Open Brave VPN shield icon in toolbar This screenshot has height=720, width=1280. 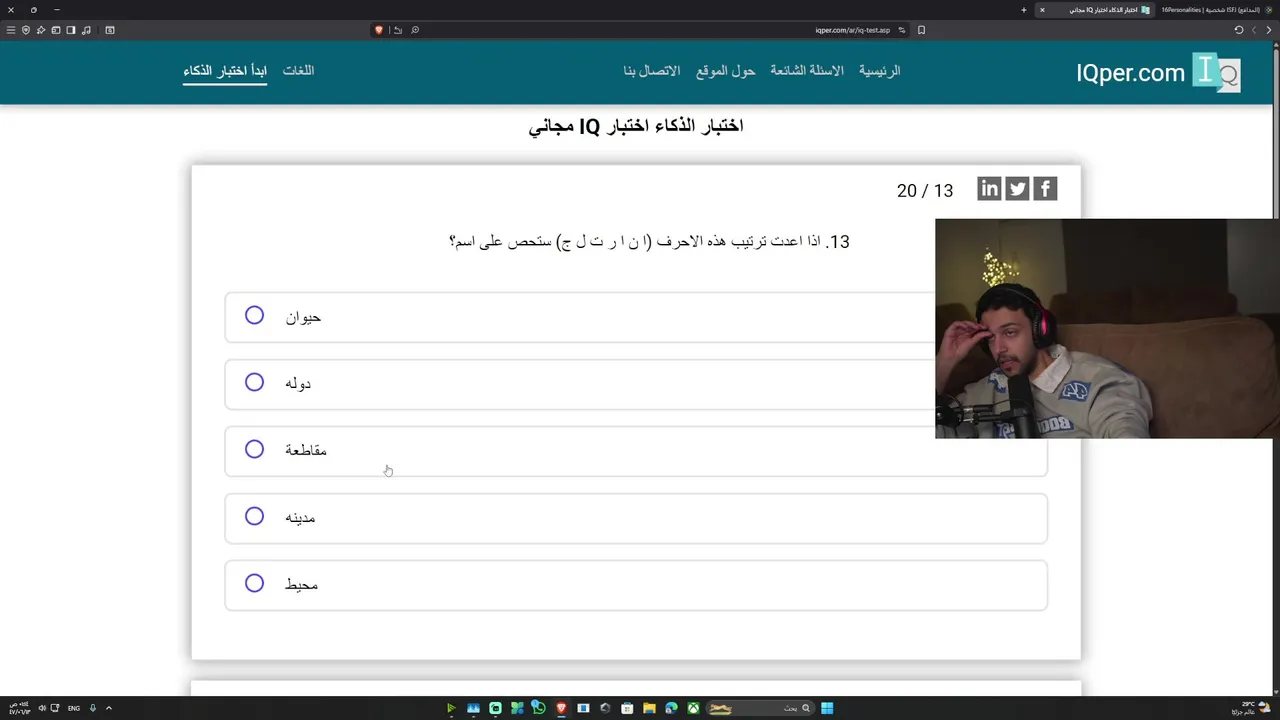click(26, 30)
